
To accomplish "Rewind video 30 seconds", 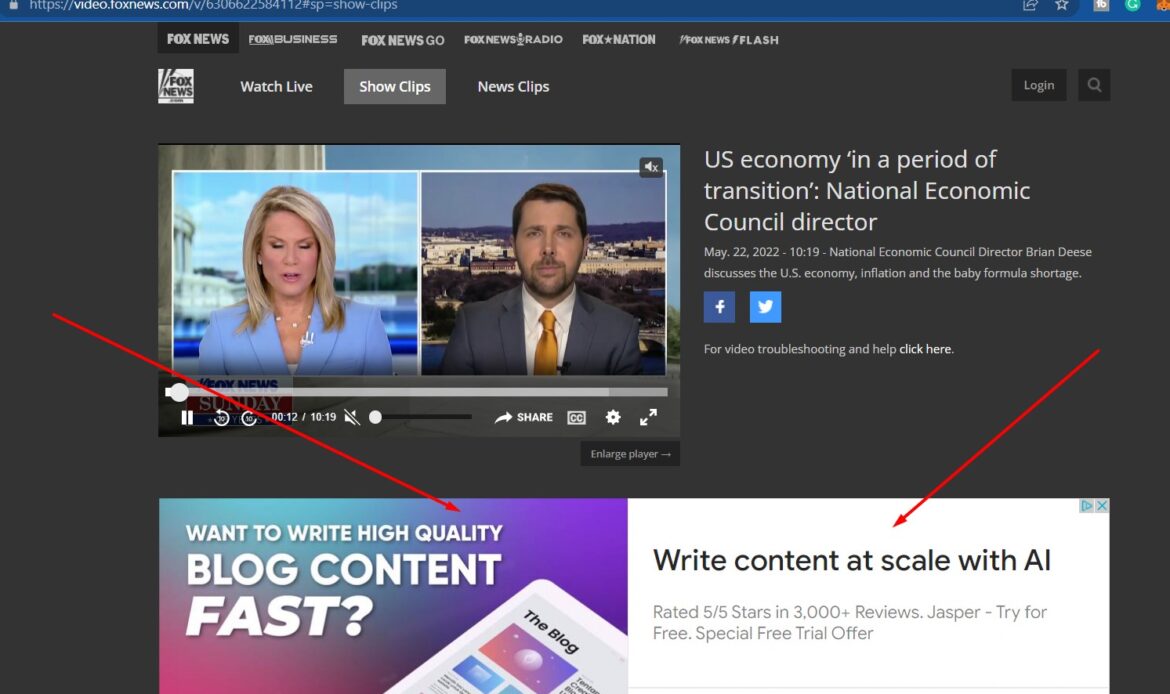I will (222, 418).
